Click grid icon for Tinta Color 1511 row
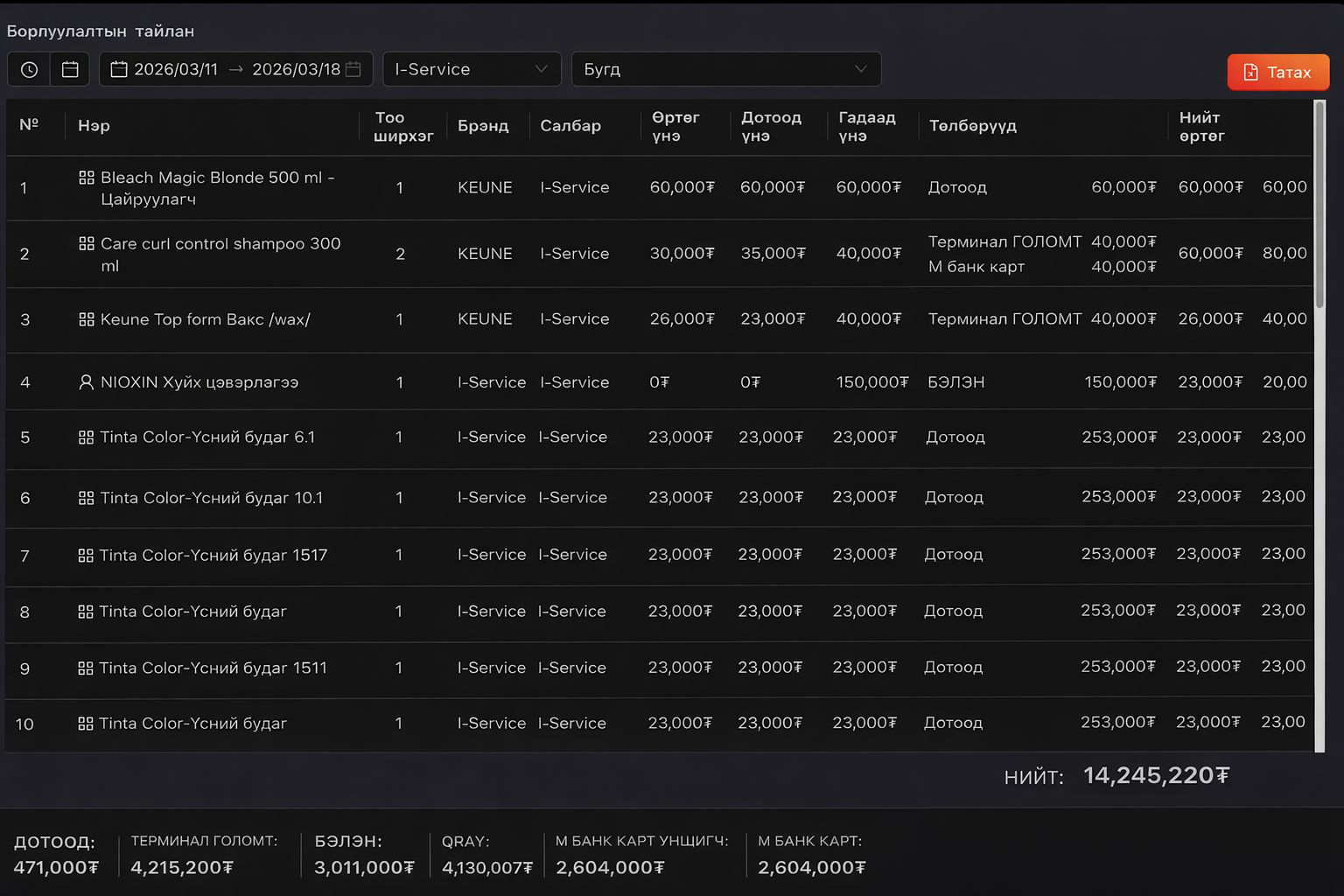1344x896 pixels. pyautogui.click(x=86, y=668)
